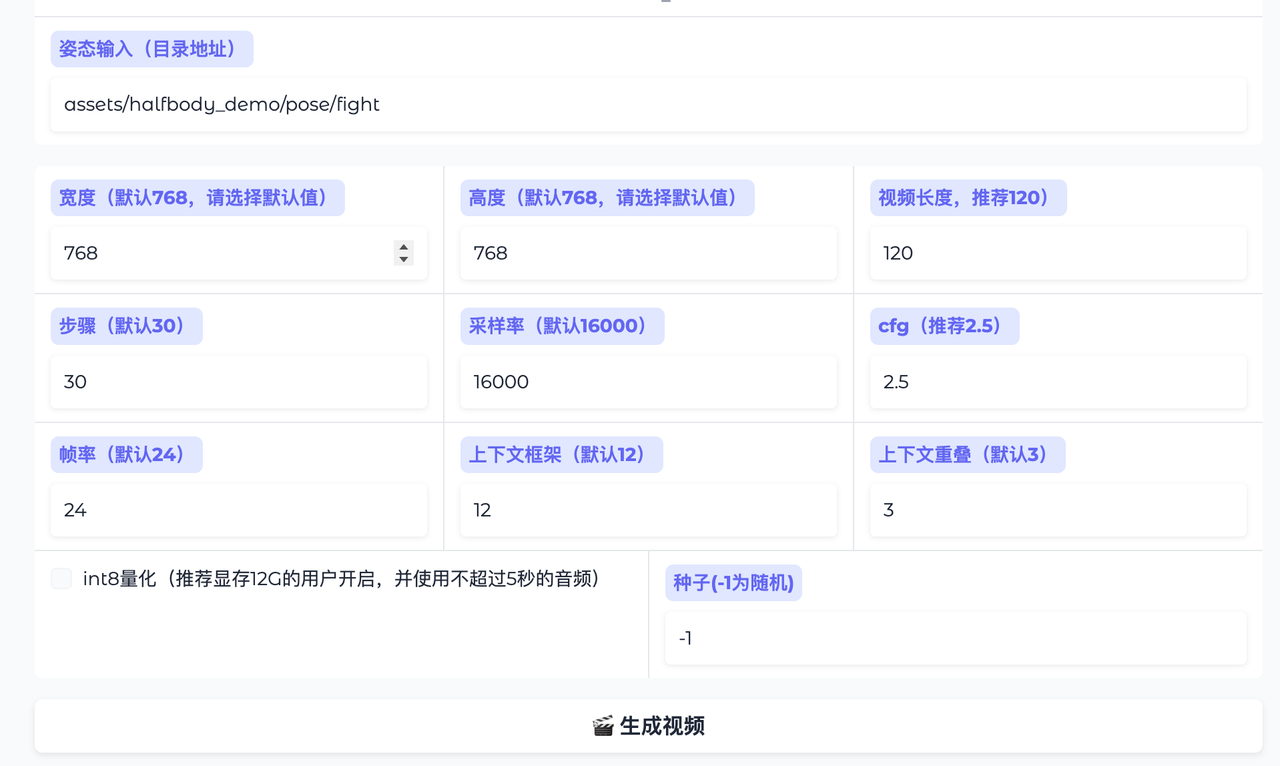Click the 上下文重叠（默认3）label
1280x766 pixels.
tap(967, 455)
